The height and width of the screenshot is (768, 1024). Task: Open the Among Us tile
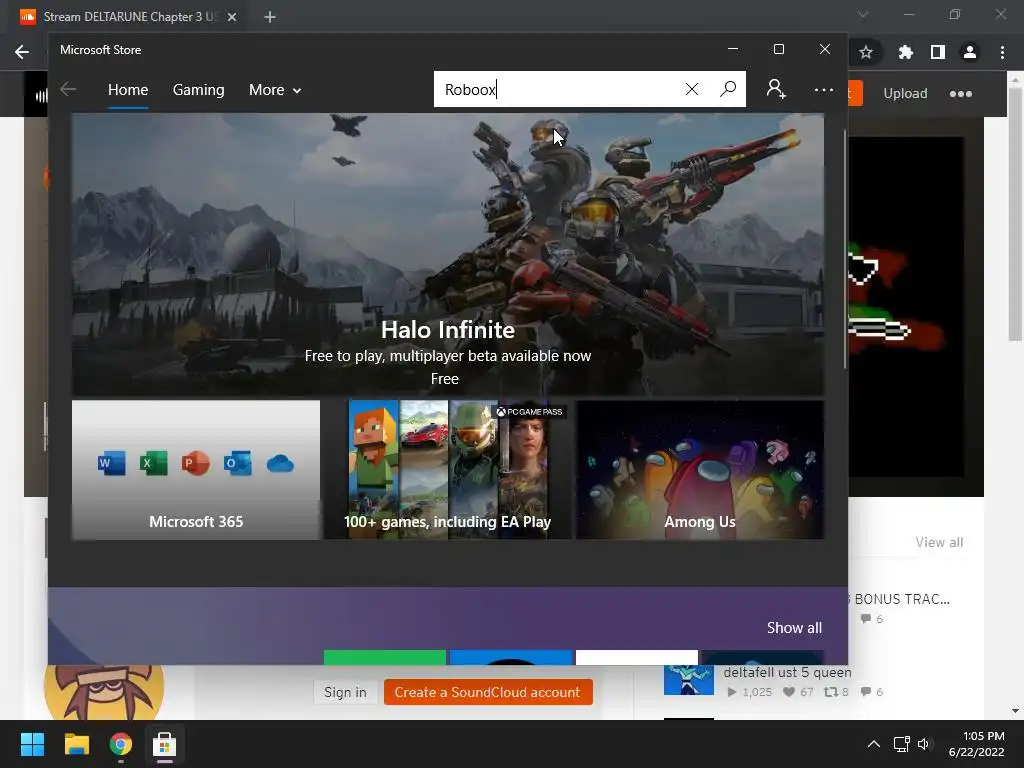coord(699,470)
